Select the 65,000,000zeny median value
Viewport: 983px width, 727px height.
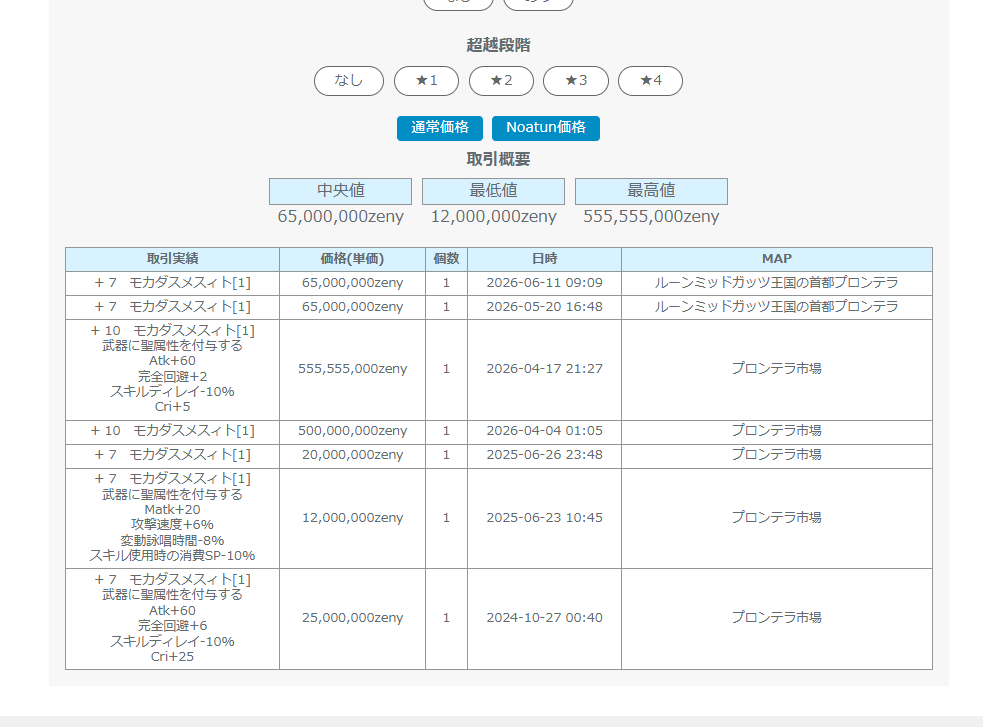pyautogui.click(x=340, y=217)
